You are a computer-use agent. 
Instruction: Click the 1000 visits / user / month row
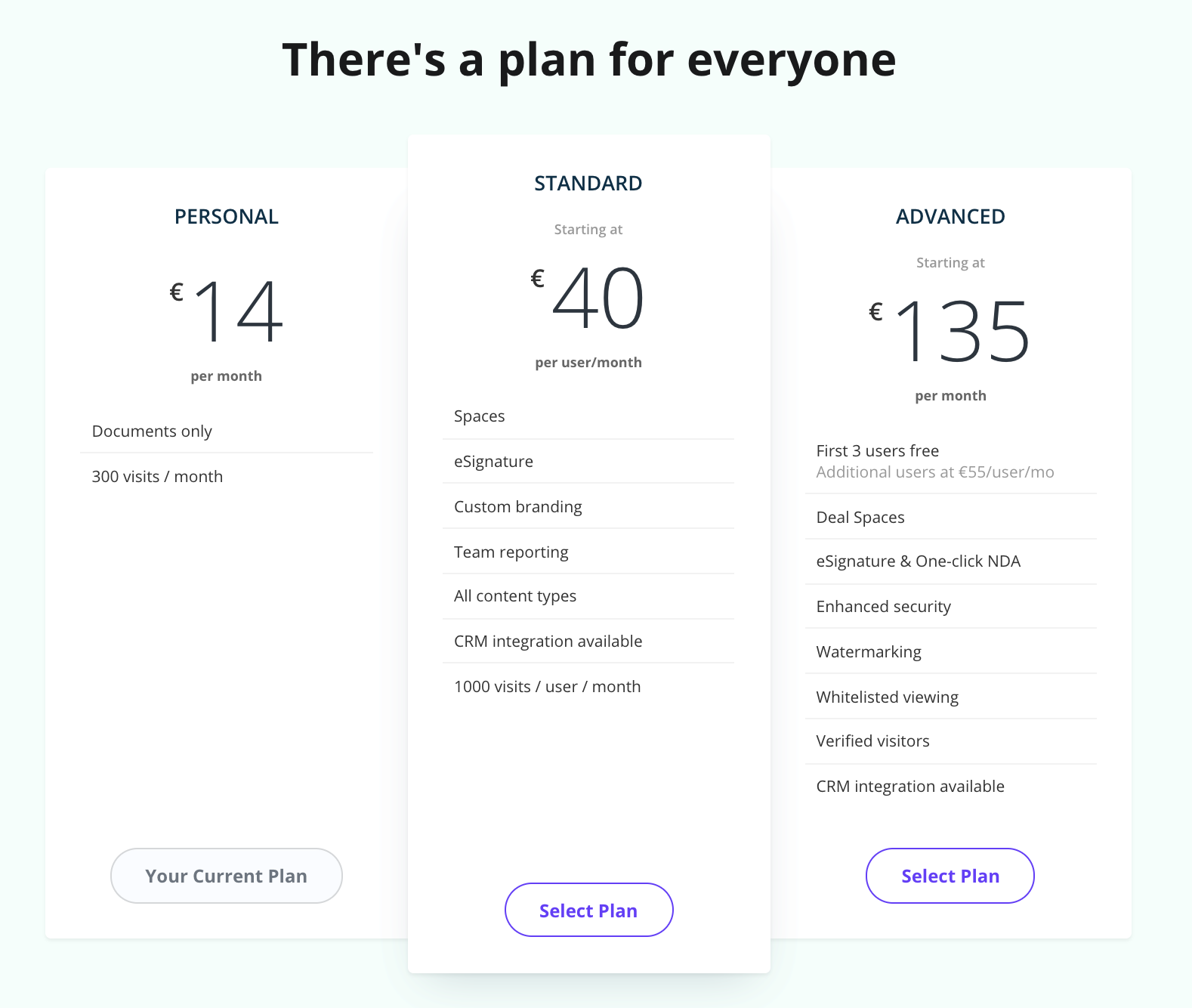(588, 686)
